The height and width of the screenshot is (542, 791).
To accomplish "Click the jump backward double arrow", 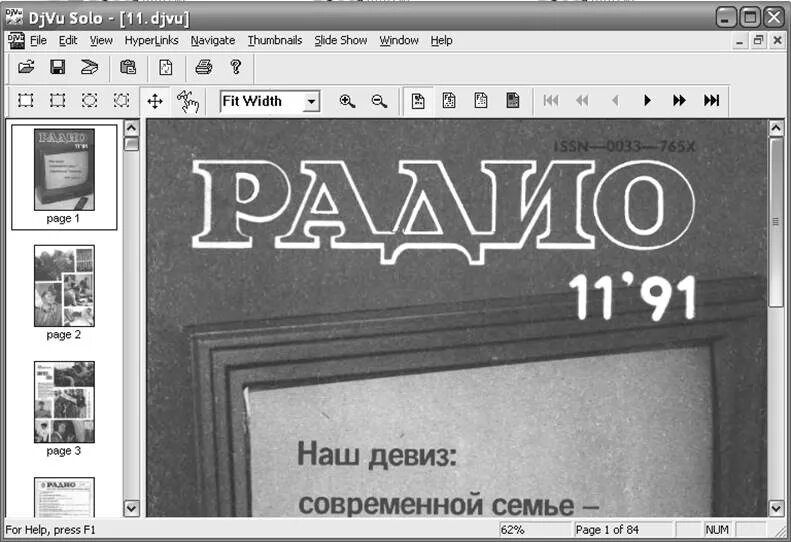I will tap(583, 100).
